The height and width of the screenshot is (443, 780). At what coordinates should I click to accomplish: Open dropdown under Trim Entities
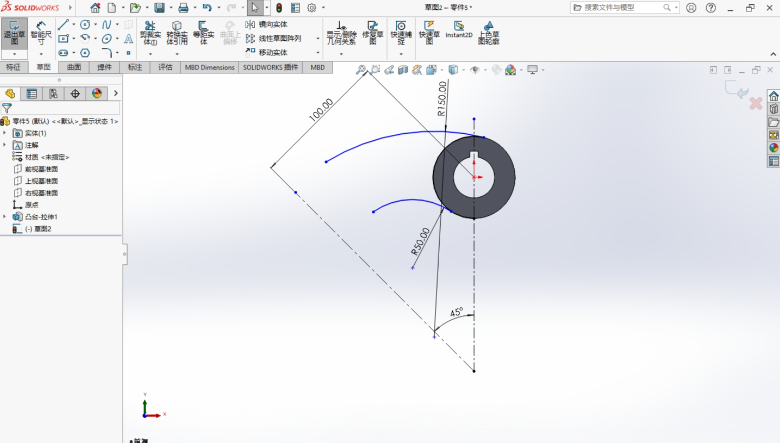coord(150,54)
